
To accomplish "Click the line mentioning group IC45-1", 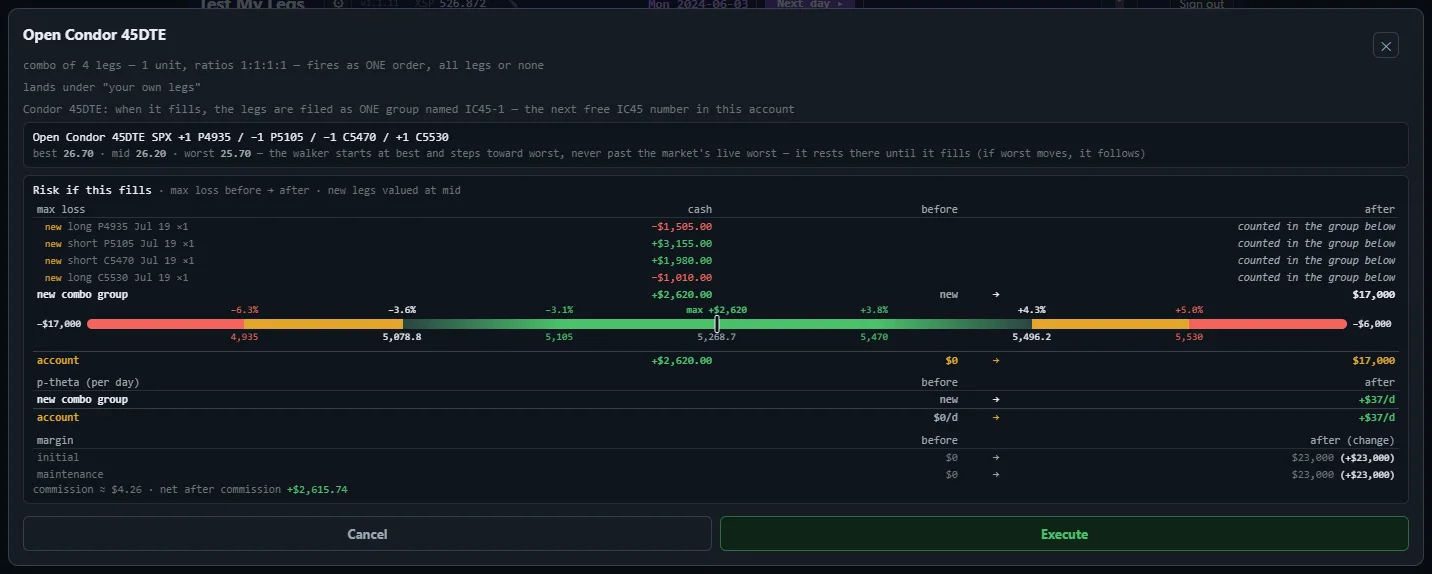I will click(x=409, y=109).
